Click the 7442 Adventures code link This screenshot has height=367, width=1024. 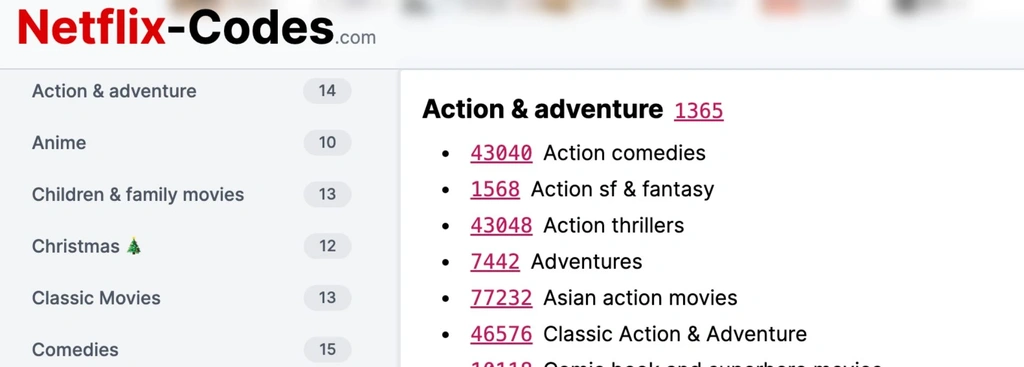click(495, 262)
